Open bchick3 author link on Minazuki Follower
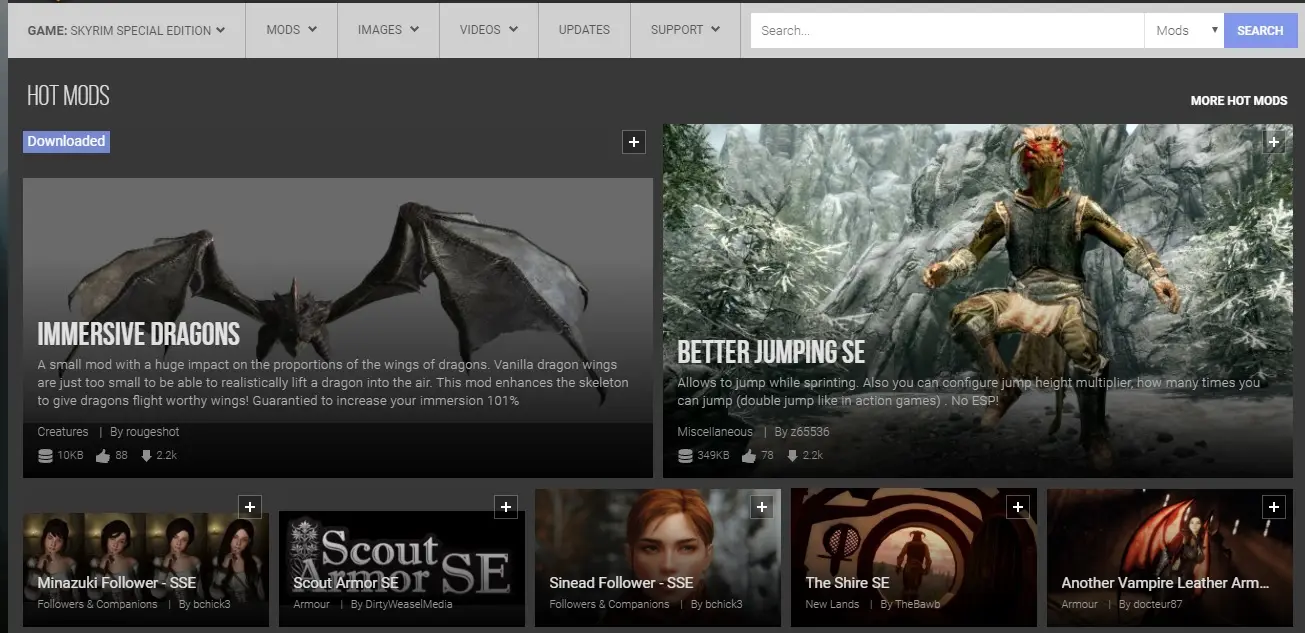 (x=205, y=604)
